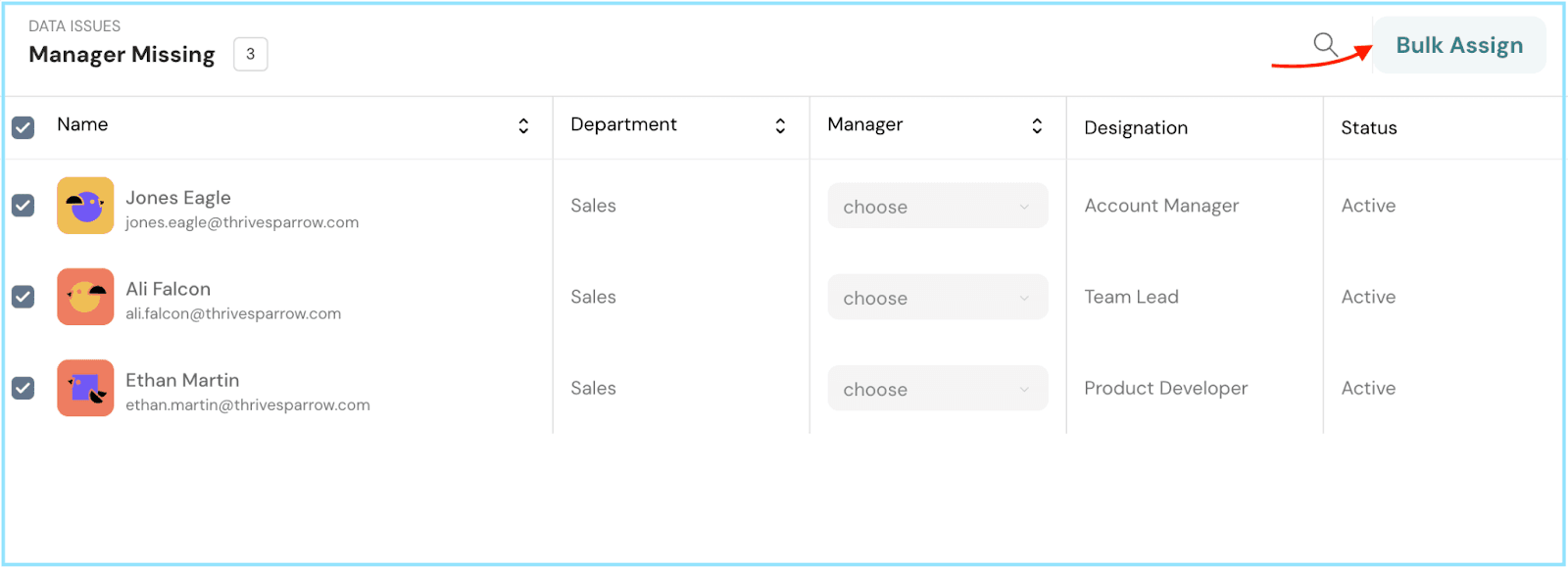
Task: Open manager dropdown for Jones Eagle
Action: [x=937, y=207]
